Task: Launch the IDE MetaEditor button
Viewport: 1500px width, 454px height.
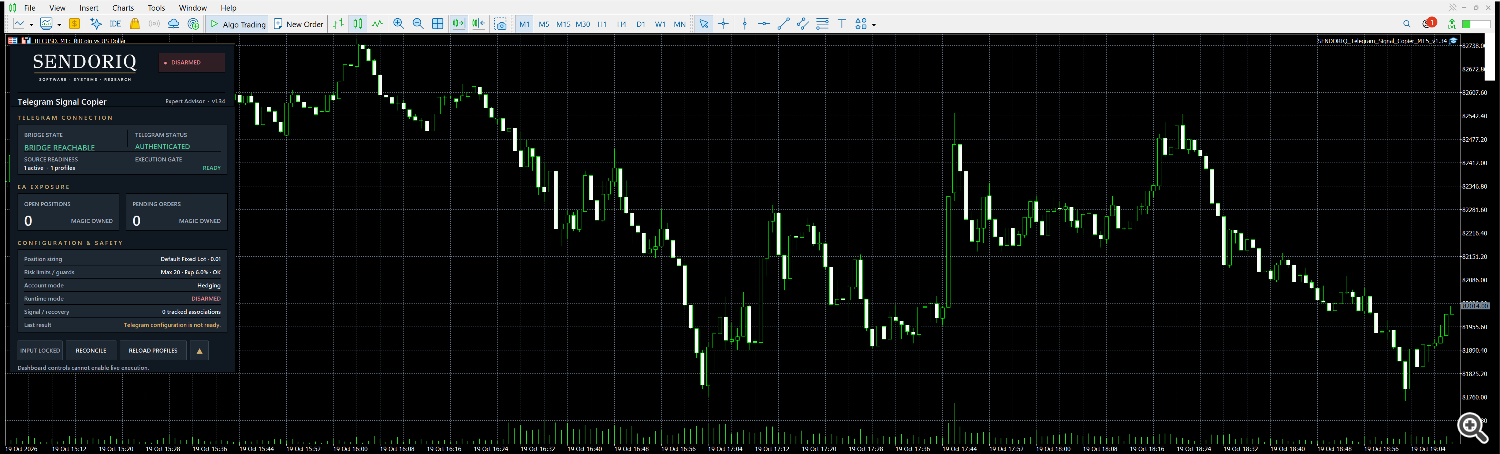Action: [115, 23]
